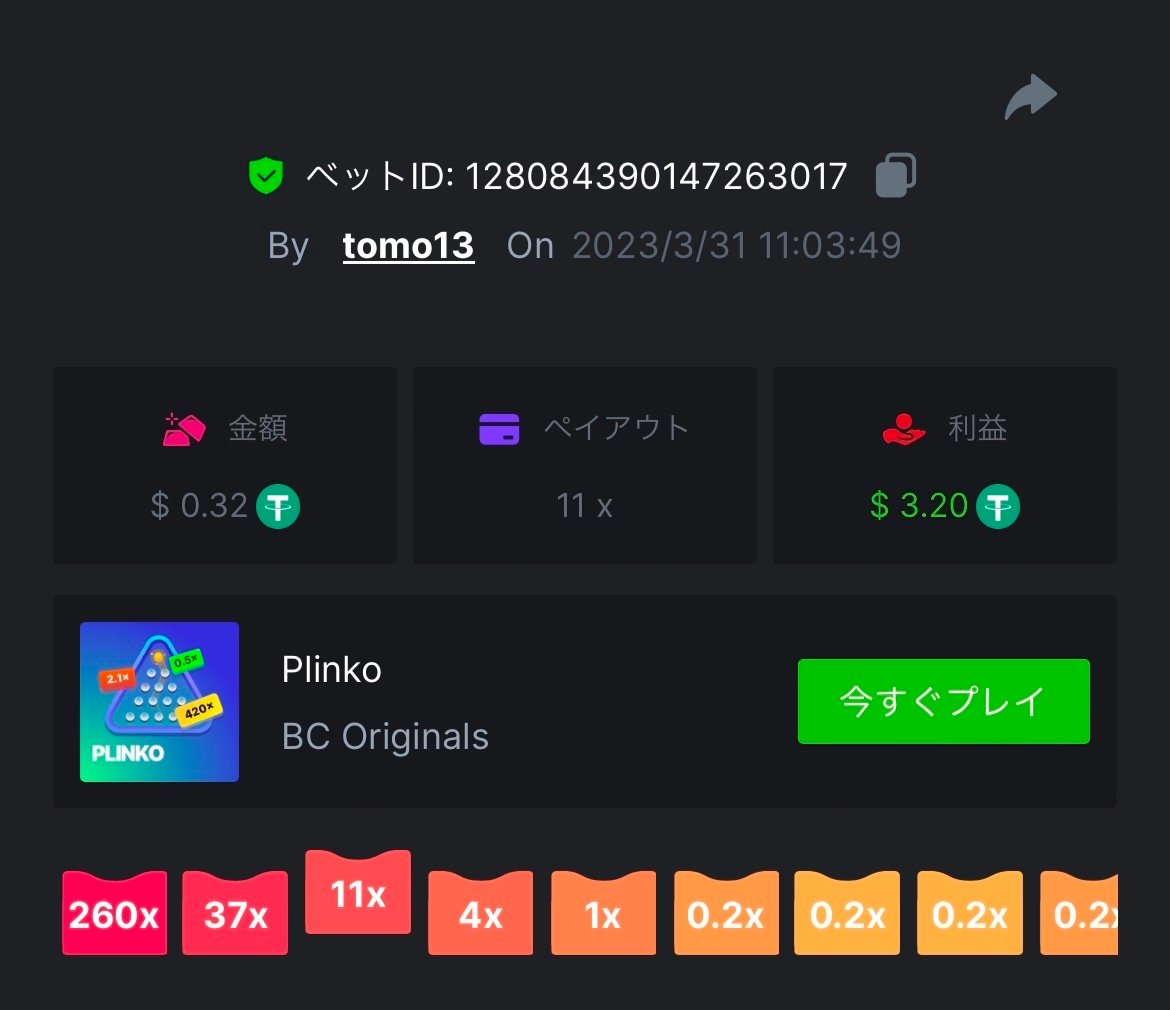
Task: Click the purple payout card icon
Action: (499, 429)
